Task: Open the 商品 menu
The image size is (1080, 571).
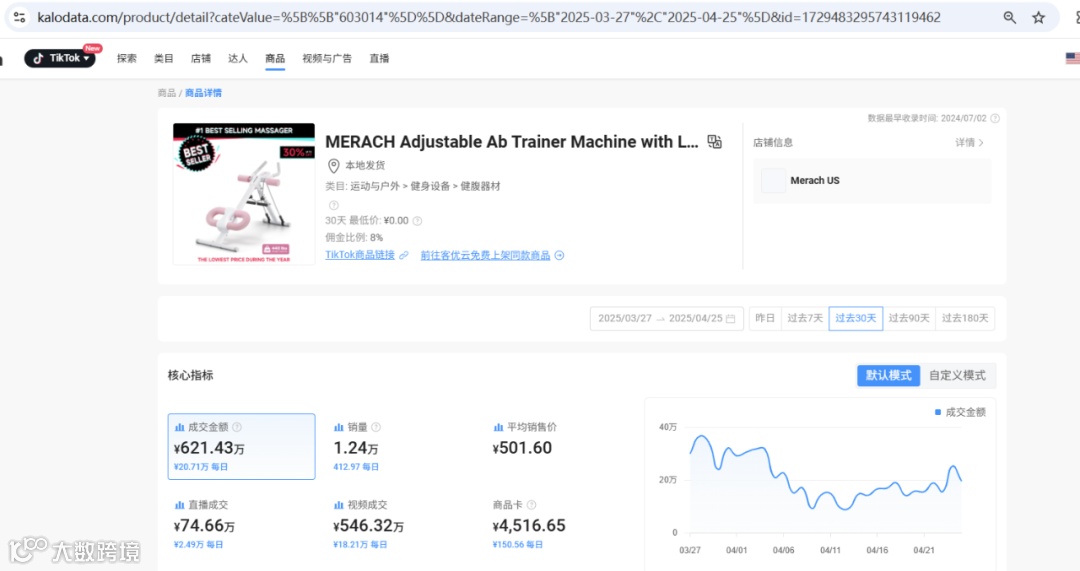Action: pyautogui.click(x=275, y=59)
